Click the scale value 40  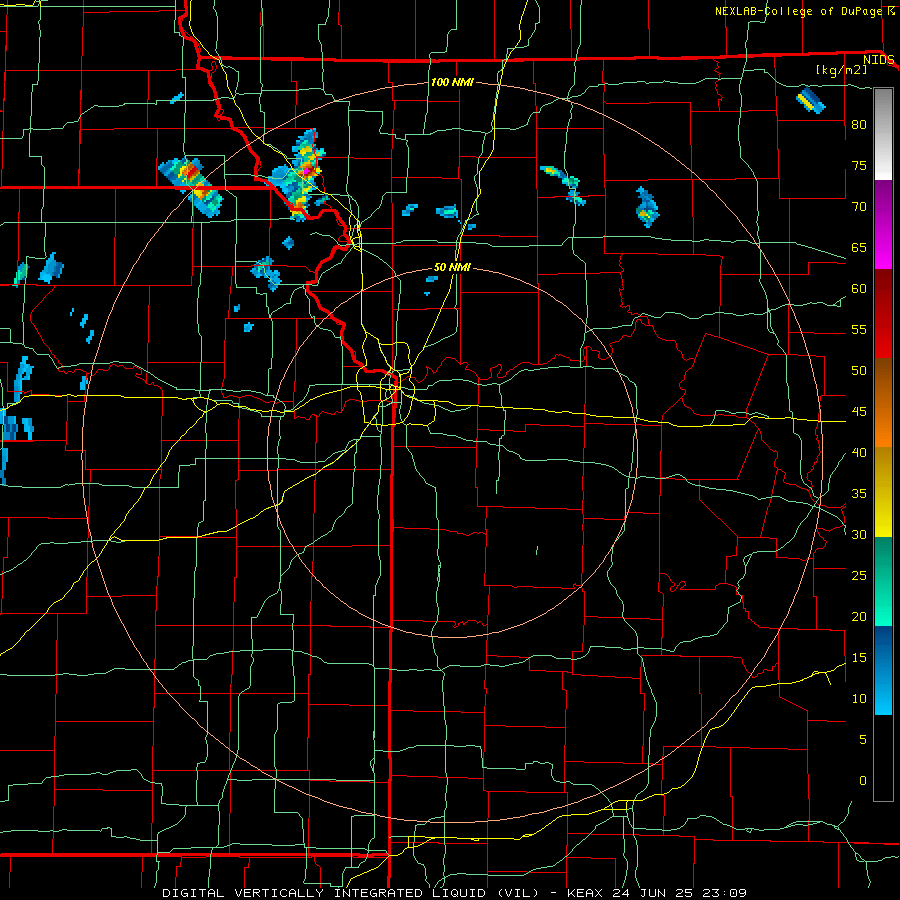click(x=859, y=452)
